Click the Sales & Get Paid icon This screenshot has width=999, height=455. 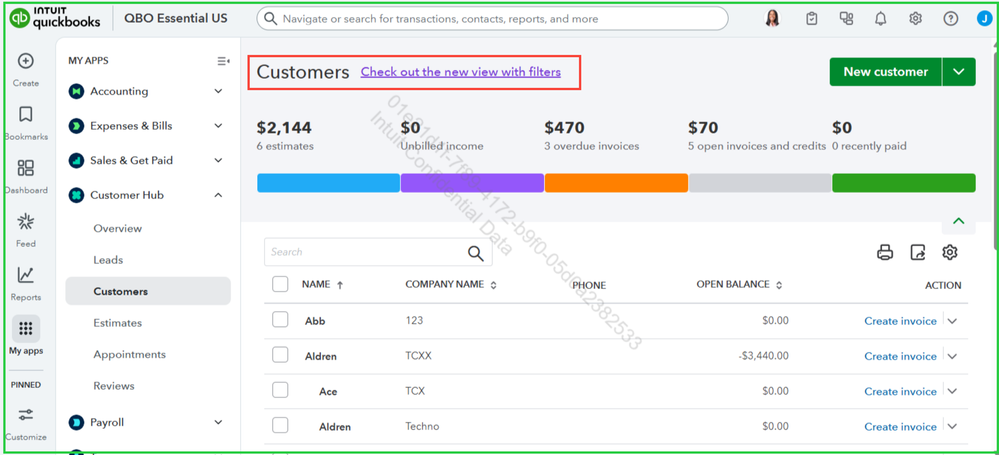click(x=76, y=160)
